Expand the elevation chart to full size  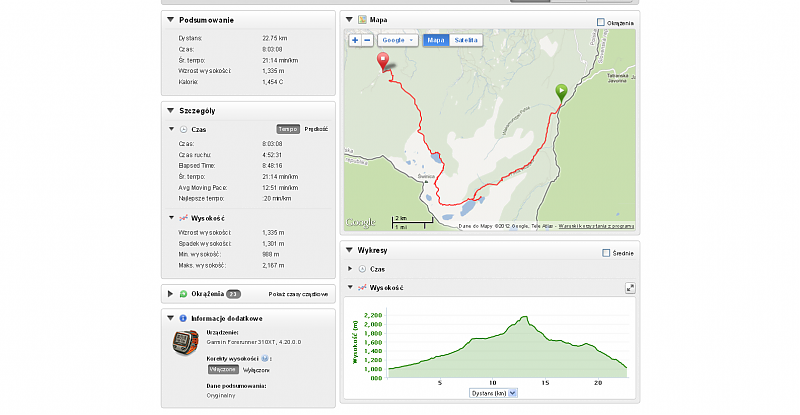point(630,288)
